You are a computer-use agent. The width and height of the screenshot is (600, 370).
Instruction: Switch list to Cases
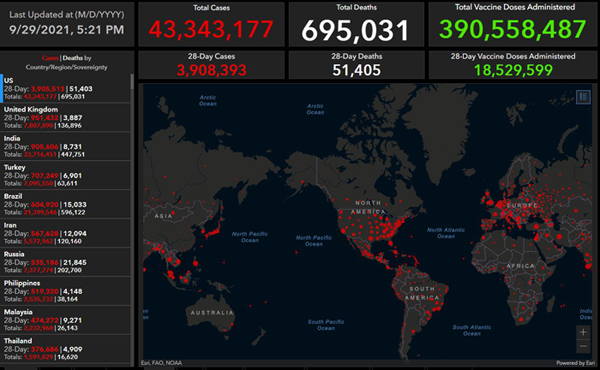coord(50,58)
